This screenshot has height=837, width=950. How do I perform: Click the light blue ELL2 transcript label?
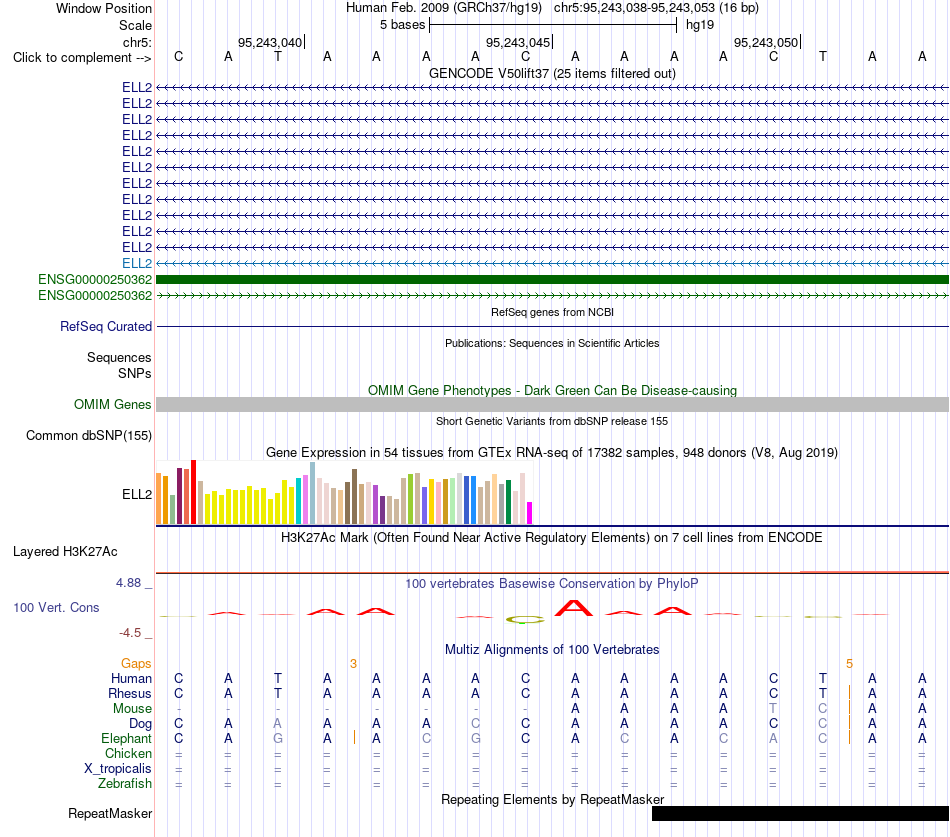click(137, 263)
